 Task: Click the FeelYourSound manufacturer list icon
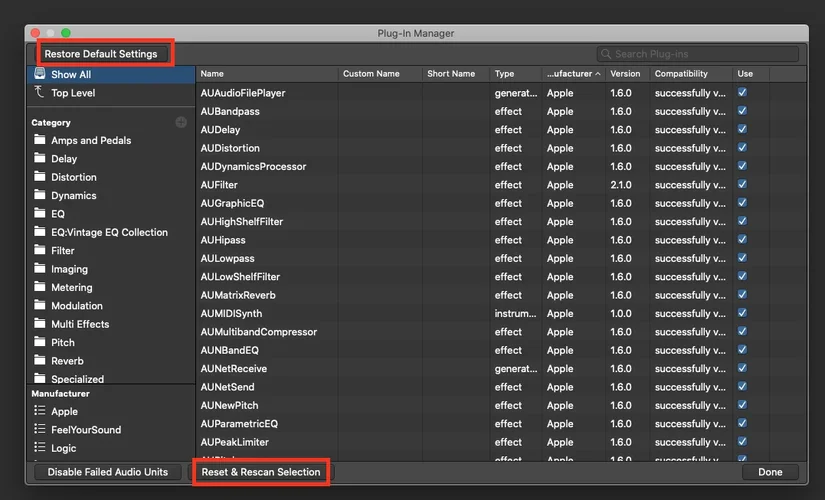(x=40, y=429)
